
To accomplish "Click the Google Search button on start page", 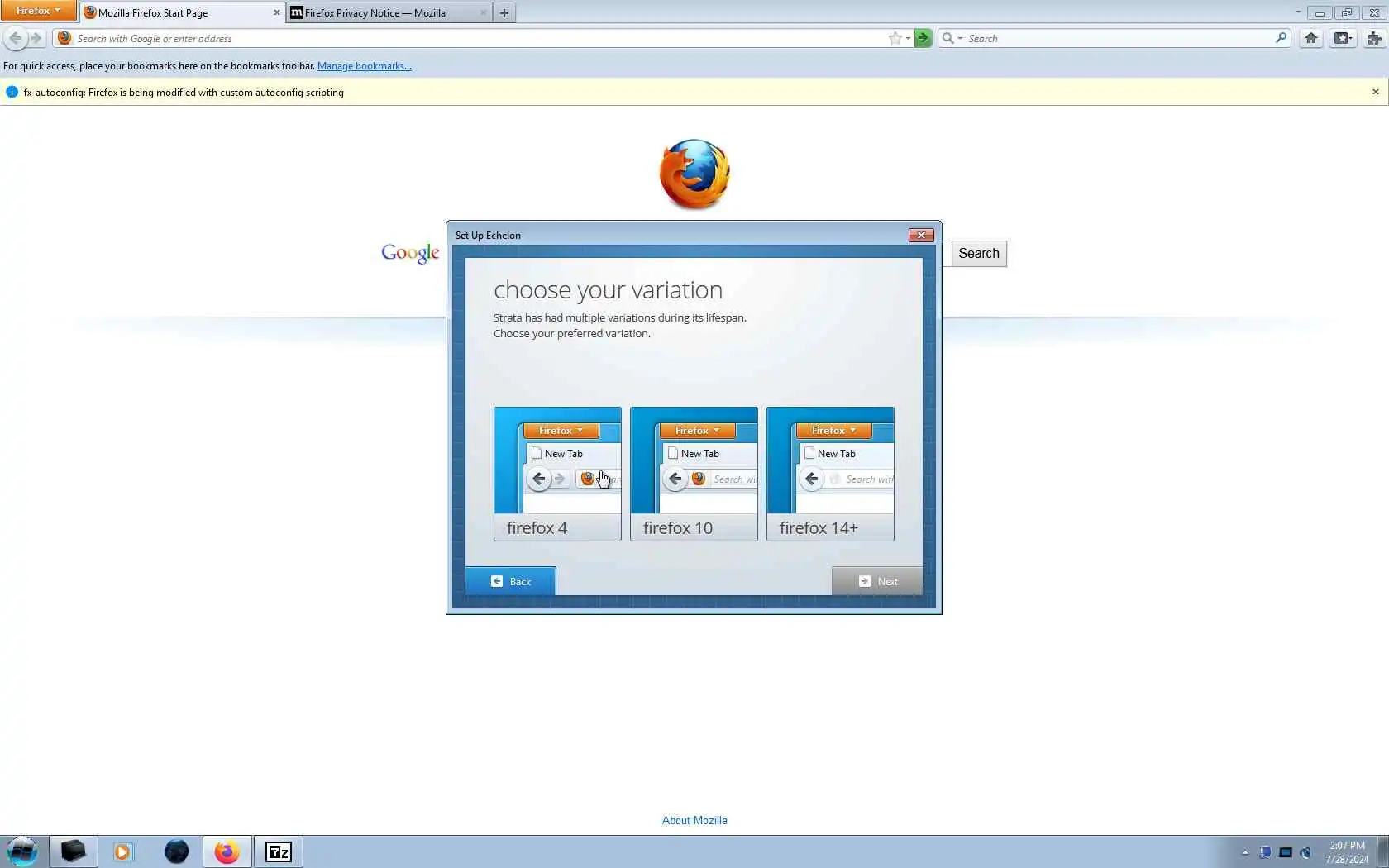I will [x=979, y=254].
